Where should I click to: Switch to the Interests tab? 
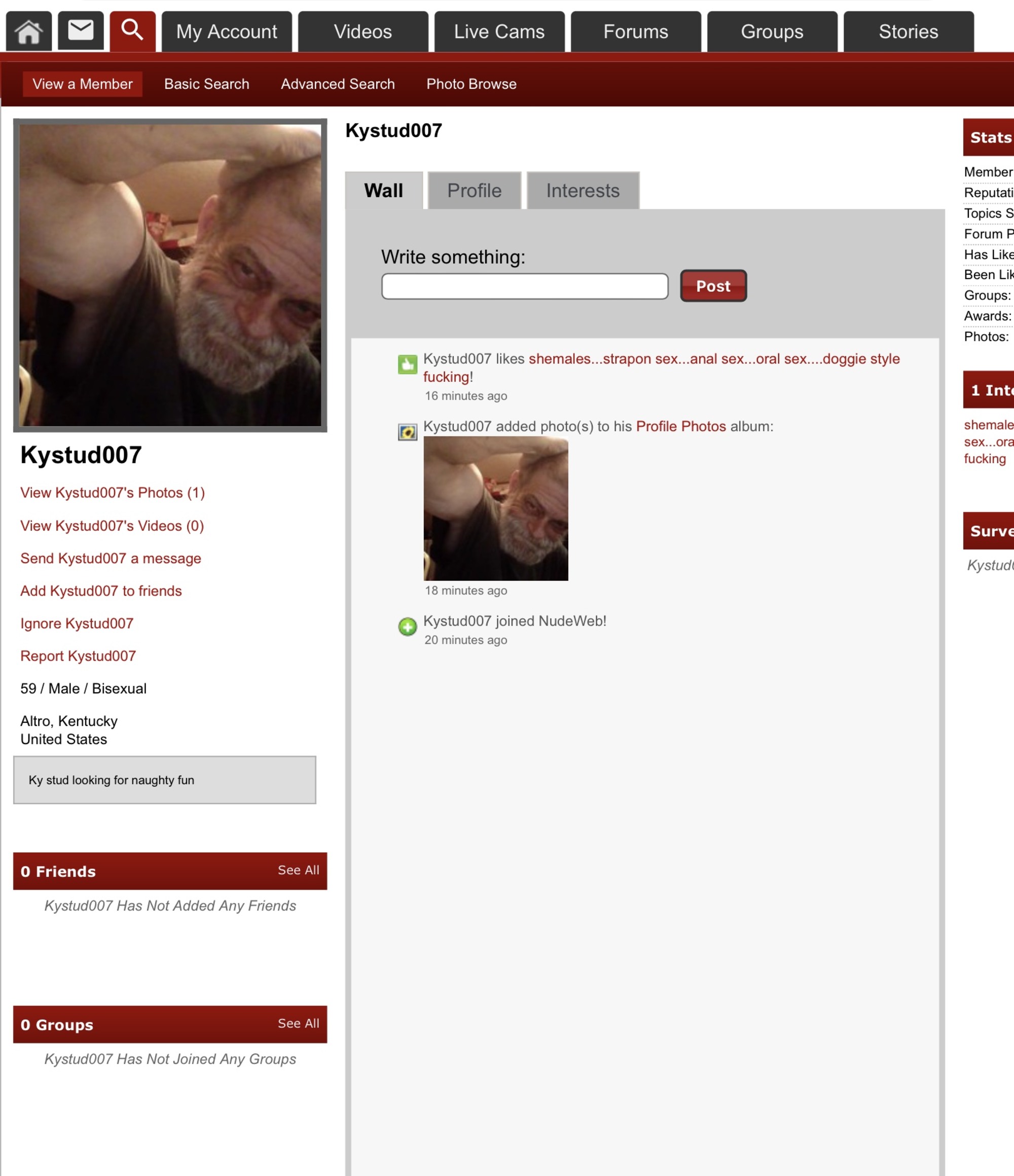[583, 191]
